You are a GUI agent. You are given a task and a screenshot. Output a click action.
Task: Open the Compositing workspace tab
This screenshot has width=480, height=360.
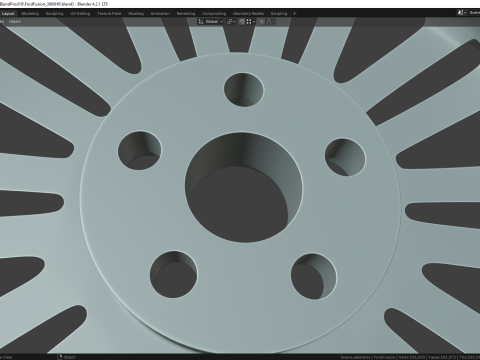(x=214, y=14)
